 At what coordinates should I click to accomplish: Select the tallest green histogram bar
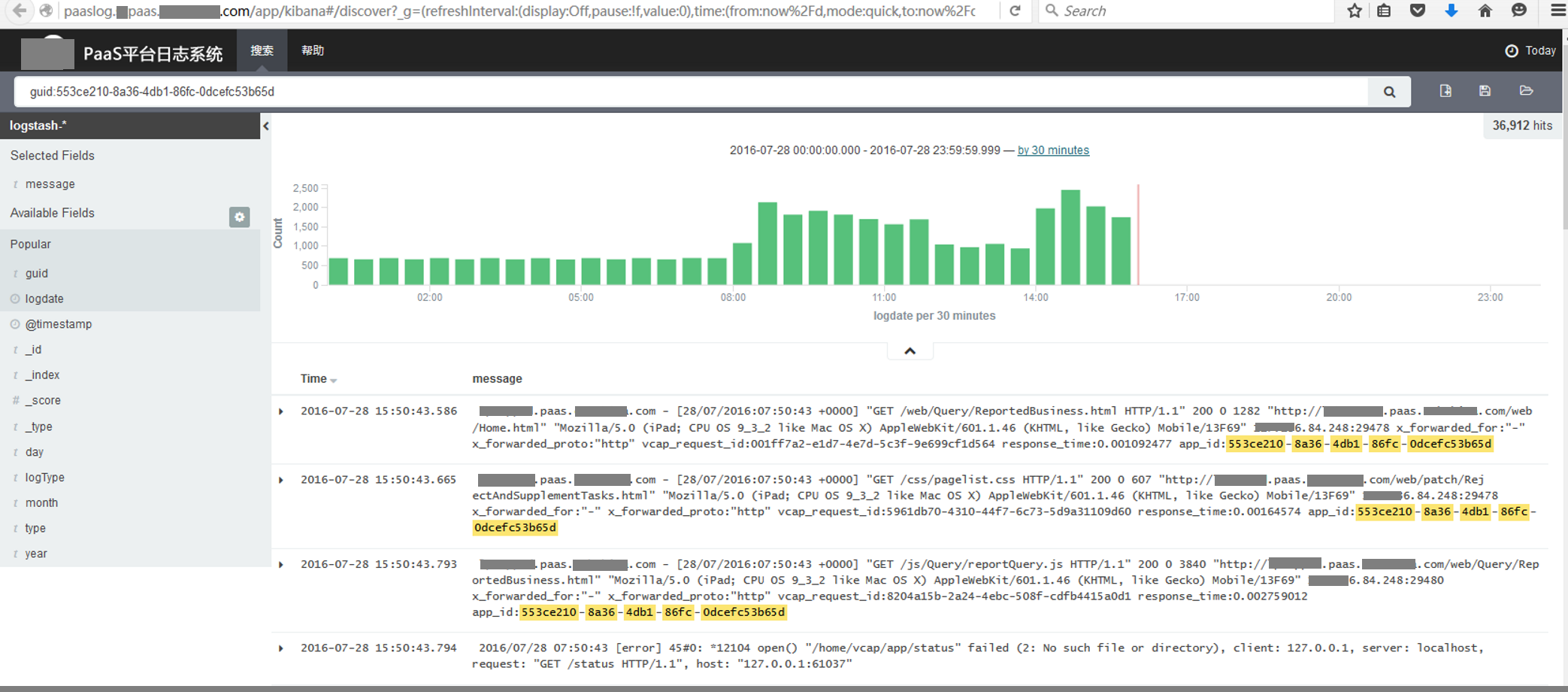[1070, 237]
